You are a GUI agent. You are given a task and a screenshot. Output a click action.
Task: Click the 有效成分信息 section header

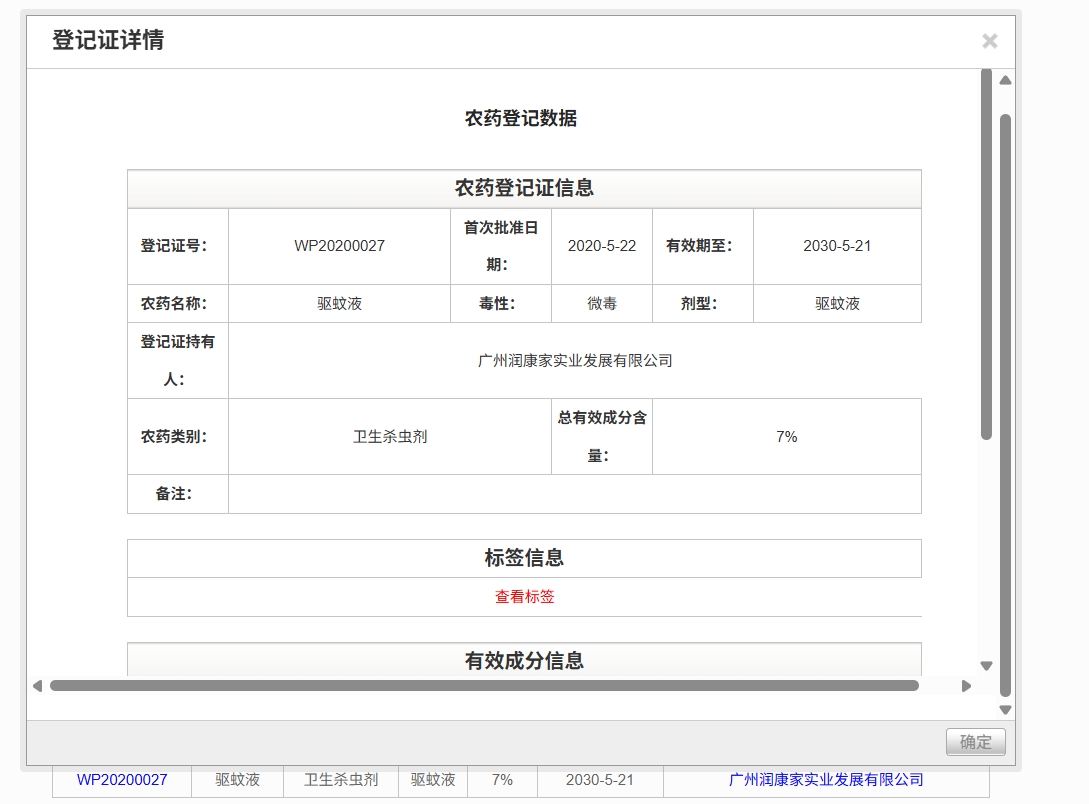click(524, 660)
